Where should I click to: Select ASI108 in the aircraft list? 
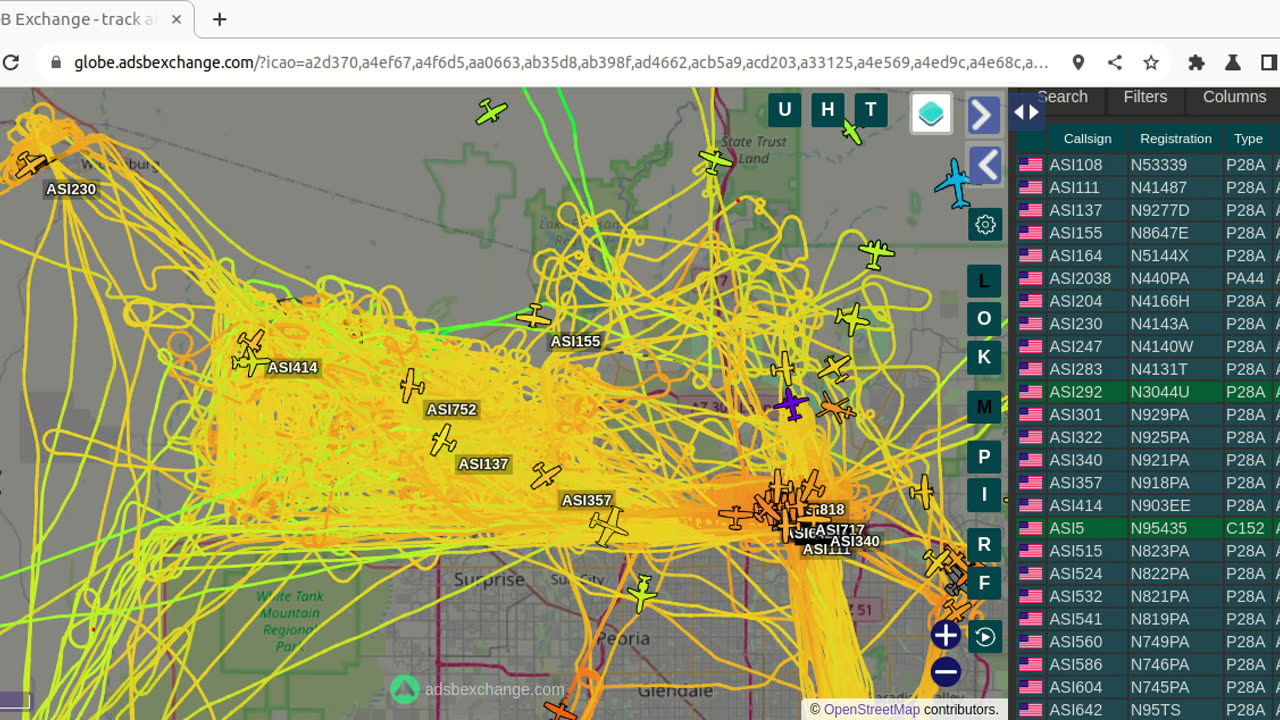[x=1148, y=165]
